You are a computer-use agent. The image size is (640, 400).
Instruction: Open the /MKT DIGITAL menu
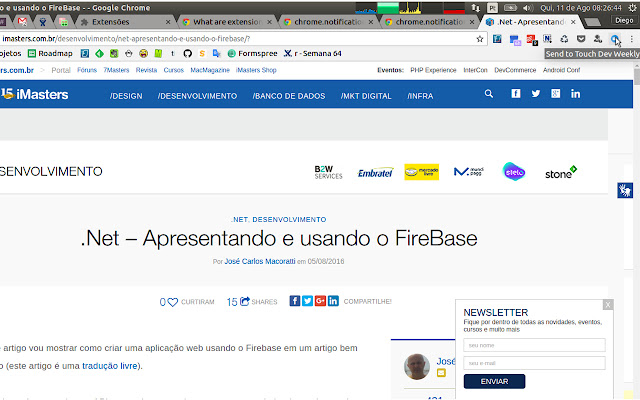pyautogui.click(x=366, y=96)
